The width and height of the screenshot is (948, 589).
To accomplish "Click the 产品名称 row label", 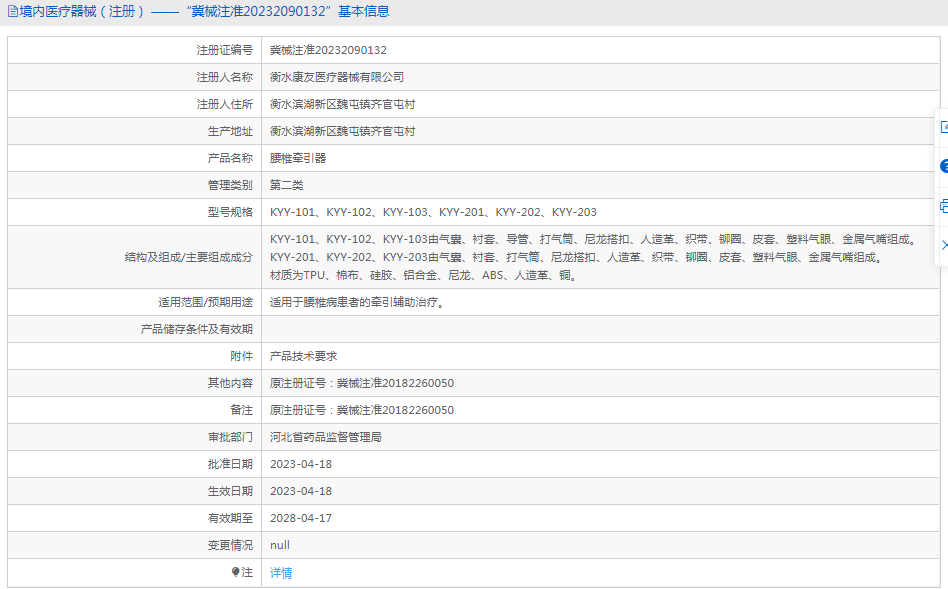I will 230,158.
